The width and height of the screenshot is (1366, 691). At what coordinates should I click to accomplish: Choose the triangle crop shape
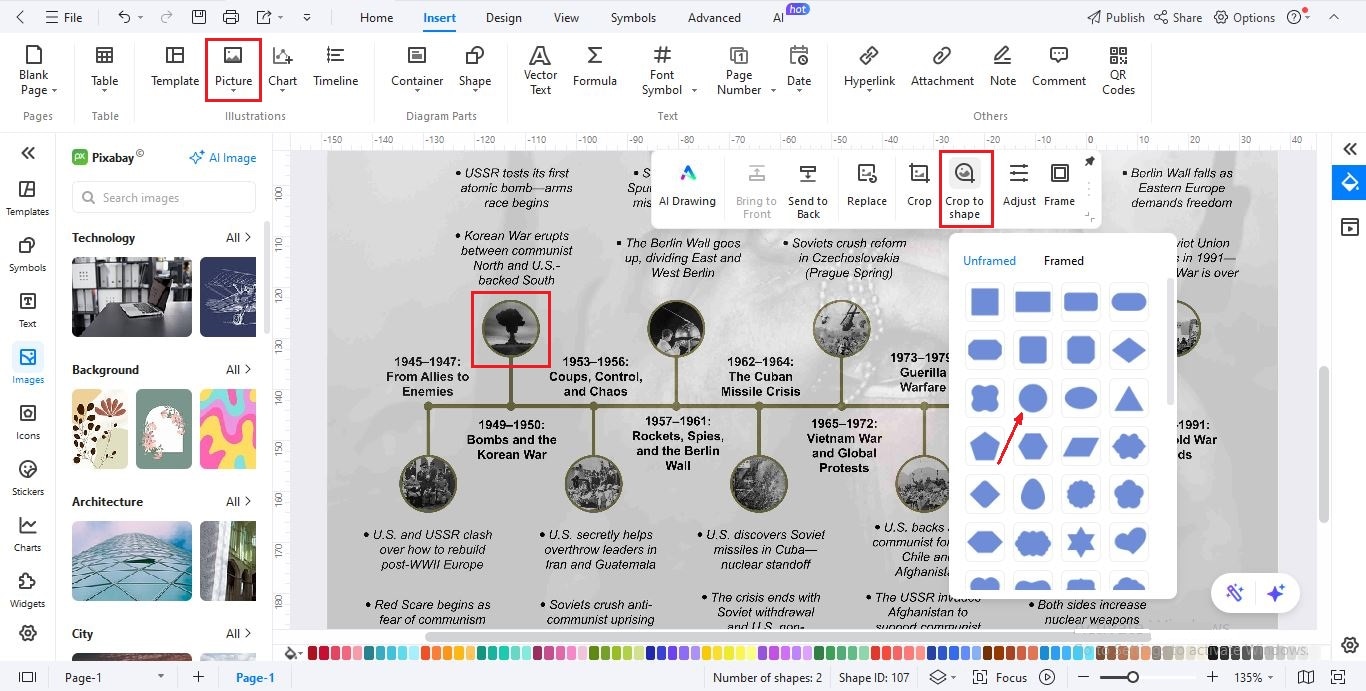pyautogui.click(x=1129, y=398)
